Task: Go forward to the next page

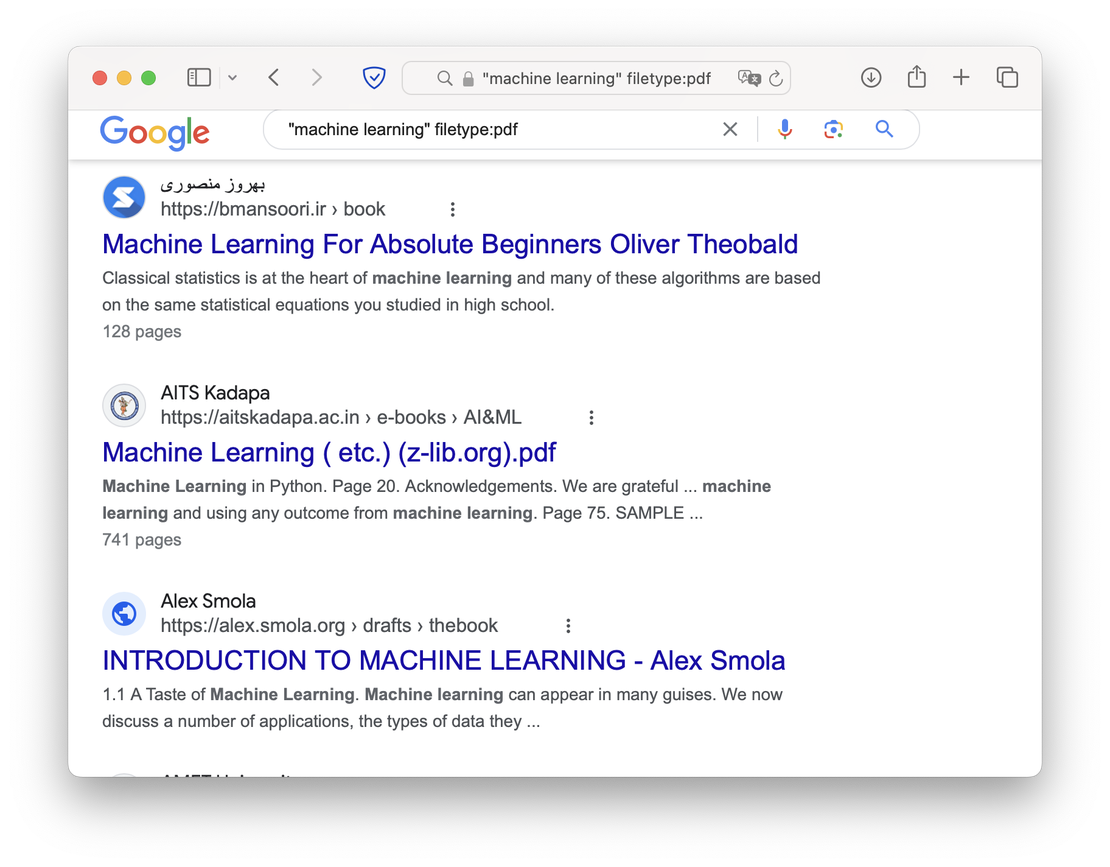Action: pyautogui.click(x=316, y=77)
